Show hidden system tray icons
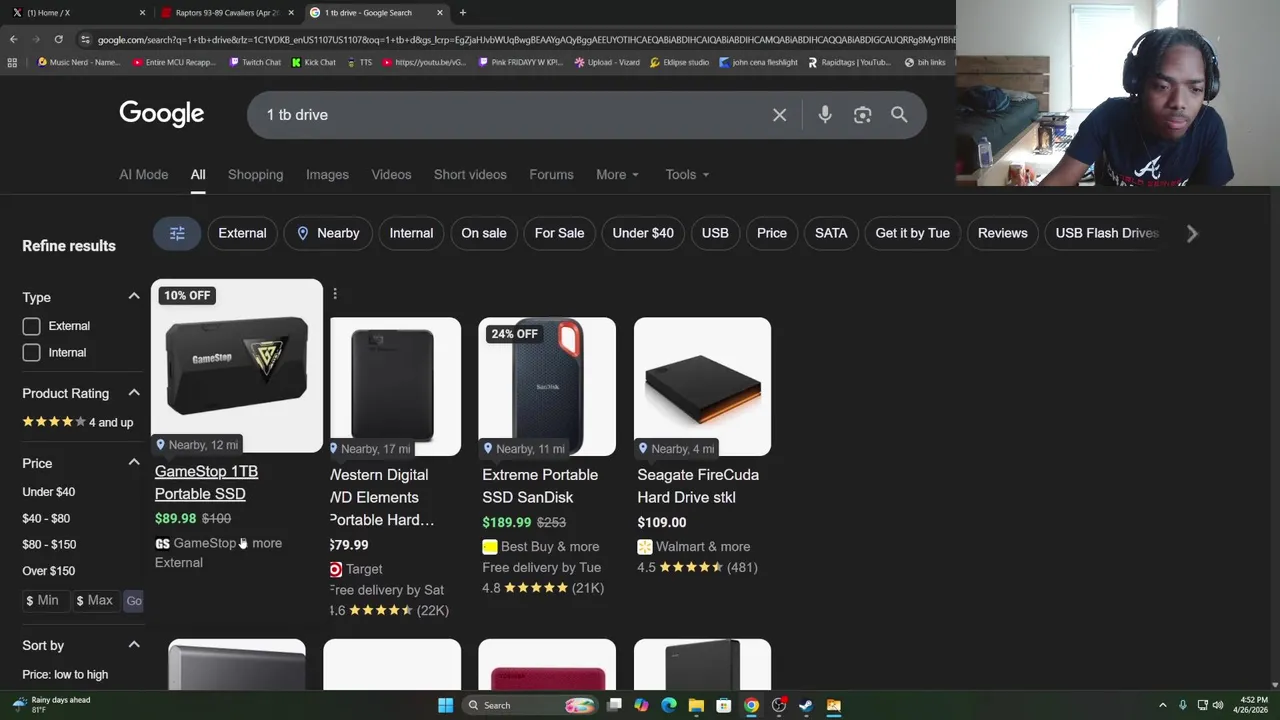Viewport: 1280px width, 720px height. point(1162,705)
